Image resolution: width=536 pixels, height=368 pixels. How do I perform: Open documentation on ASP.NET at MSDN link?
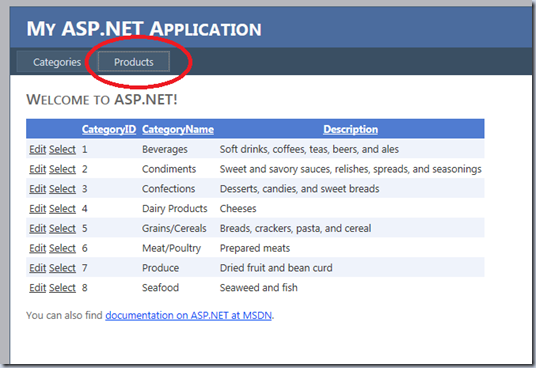coord(189,315)
